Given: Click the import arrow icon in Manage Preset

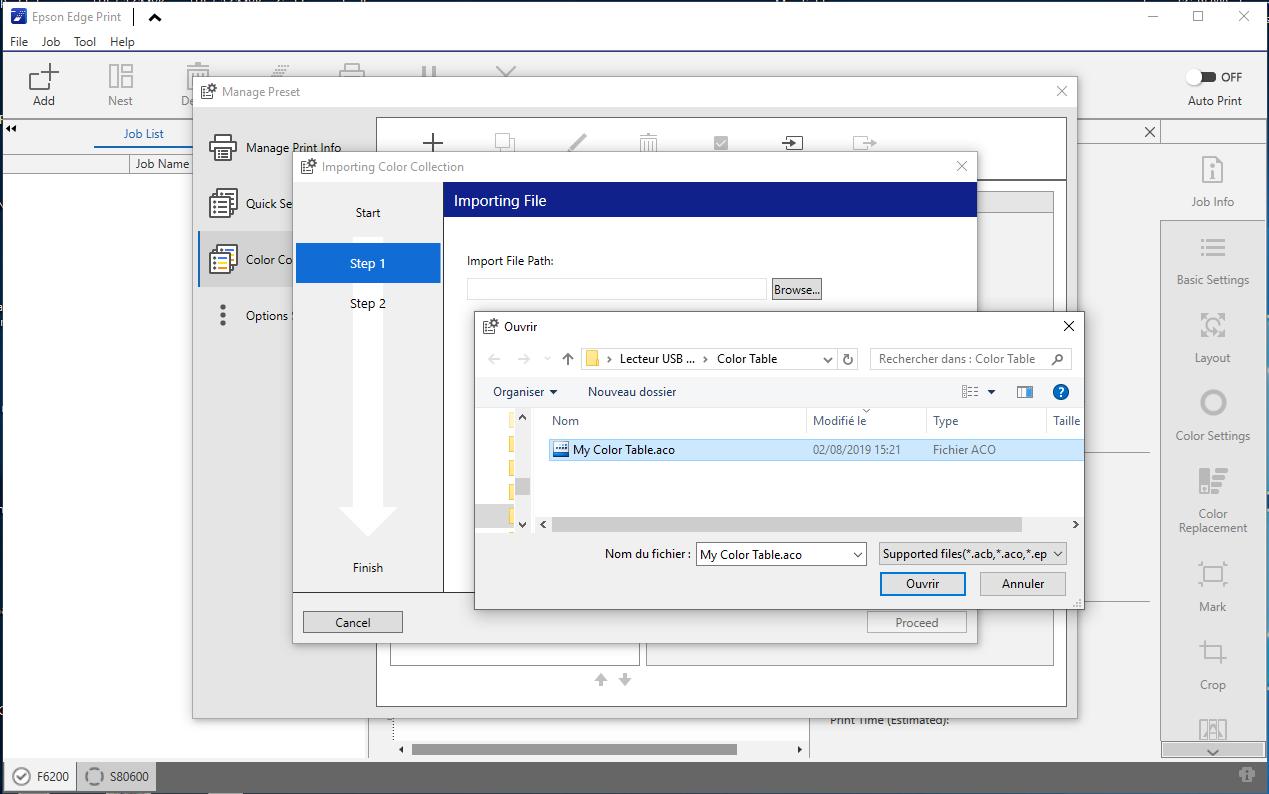Looking at the screenshot, I should pyautogui.click(x=792, y=143).
